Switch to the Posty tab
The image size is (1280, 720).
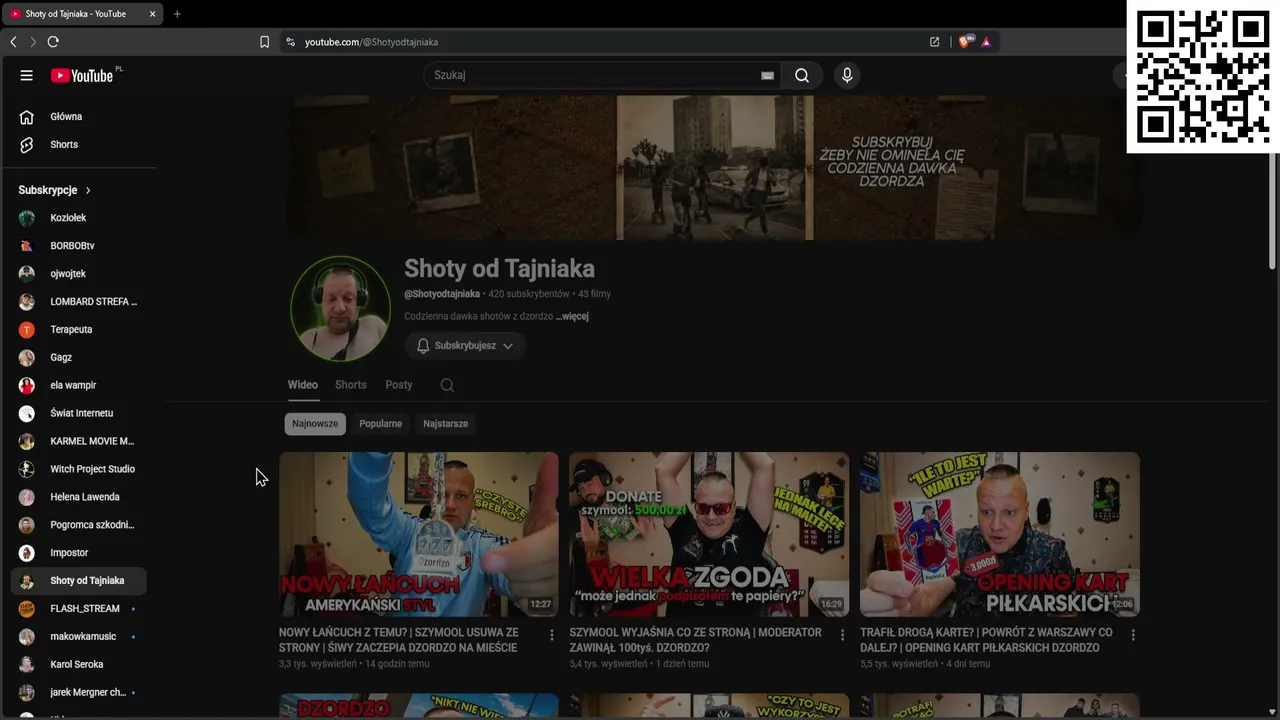pyautogui.click(x=399, y=385)
